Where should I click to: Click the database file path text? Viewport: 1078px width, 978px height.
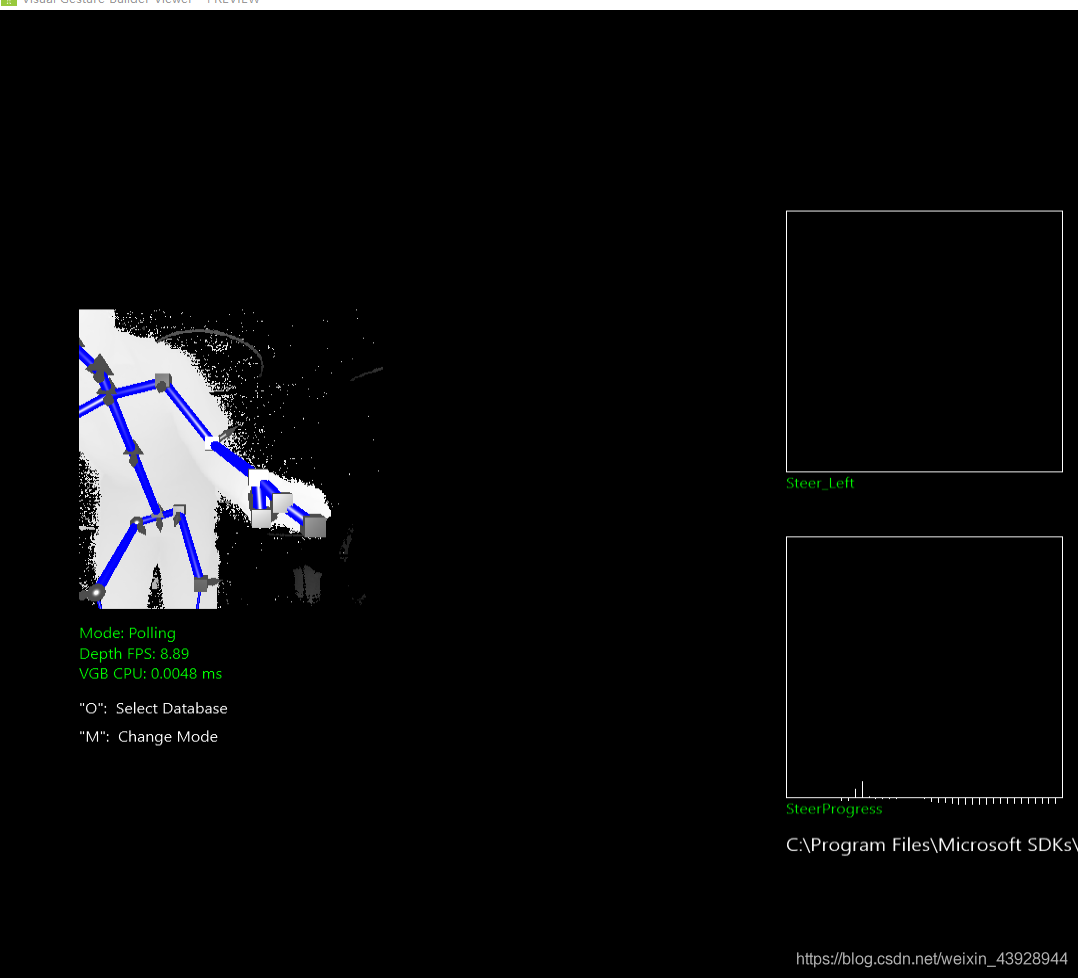pos(930,845)
